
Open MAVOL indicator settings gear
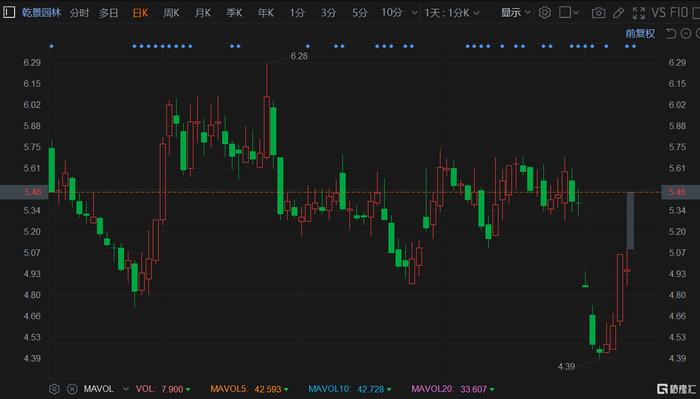tap(54, 389)
